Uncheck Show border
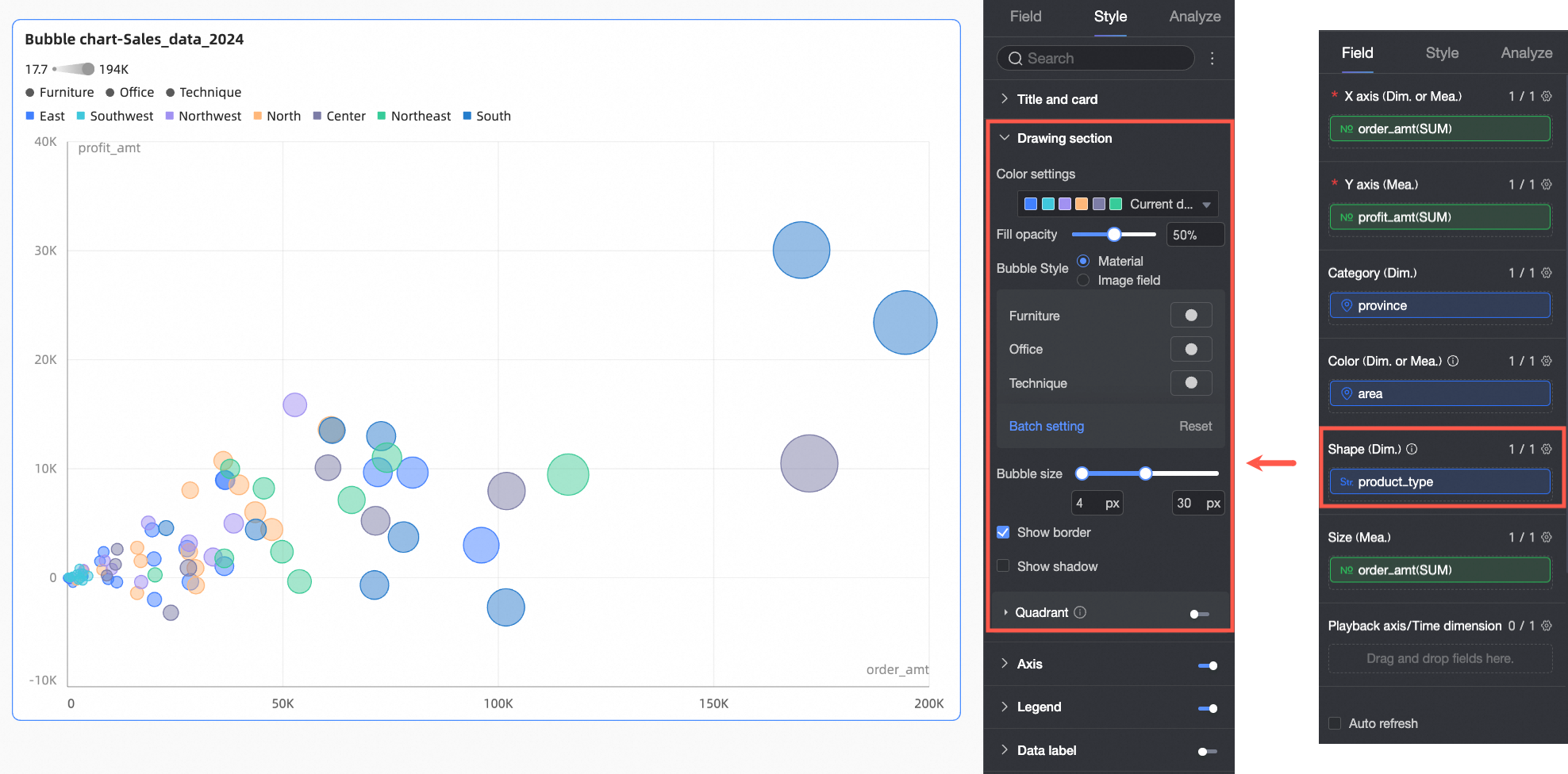This screenshot has height=774, width=1568. click(x=1003, y=532)
